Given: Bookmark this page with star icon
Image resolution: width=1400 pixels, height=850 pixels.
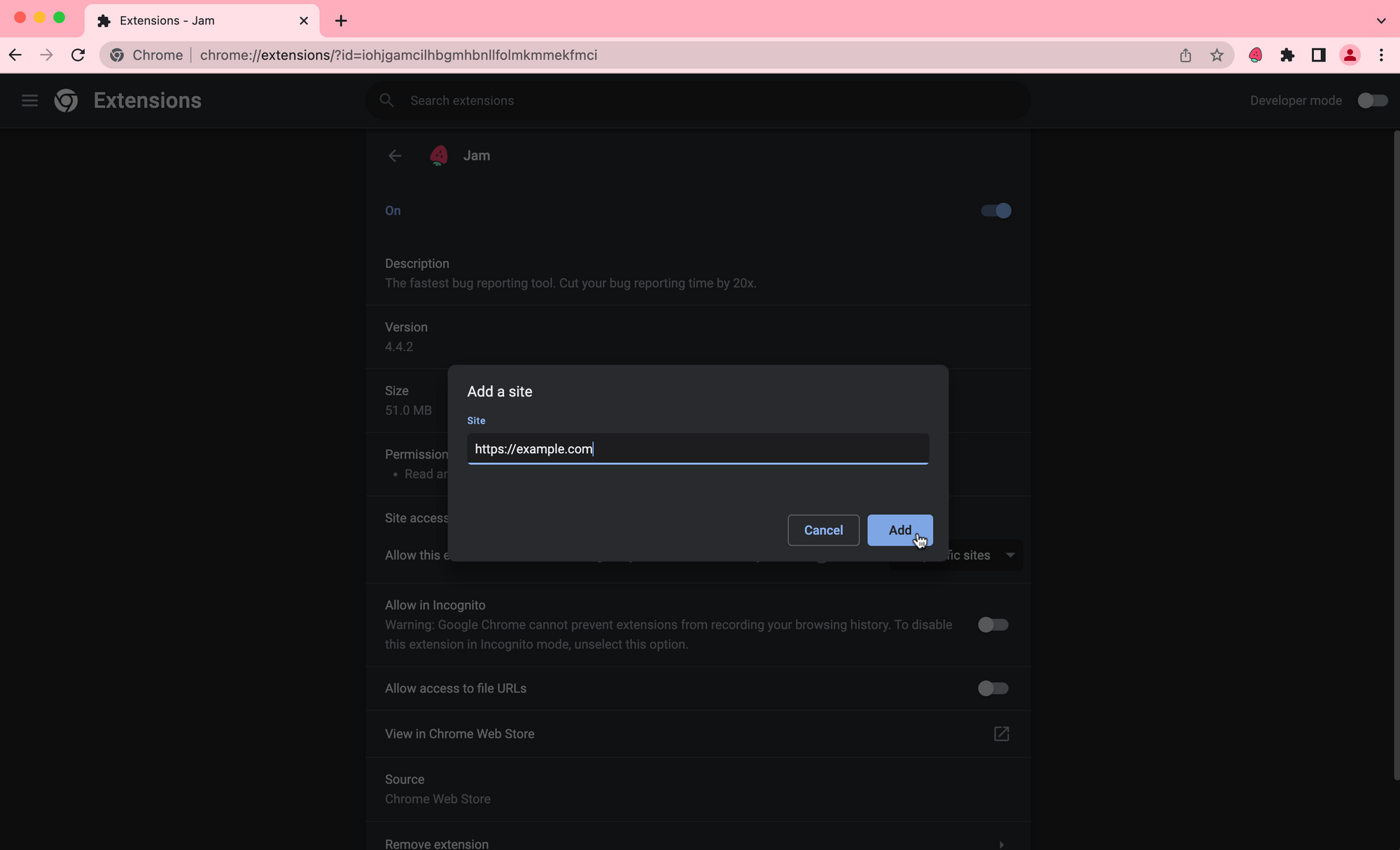Looking at the screenshot, I should 1217,55.
